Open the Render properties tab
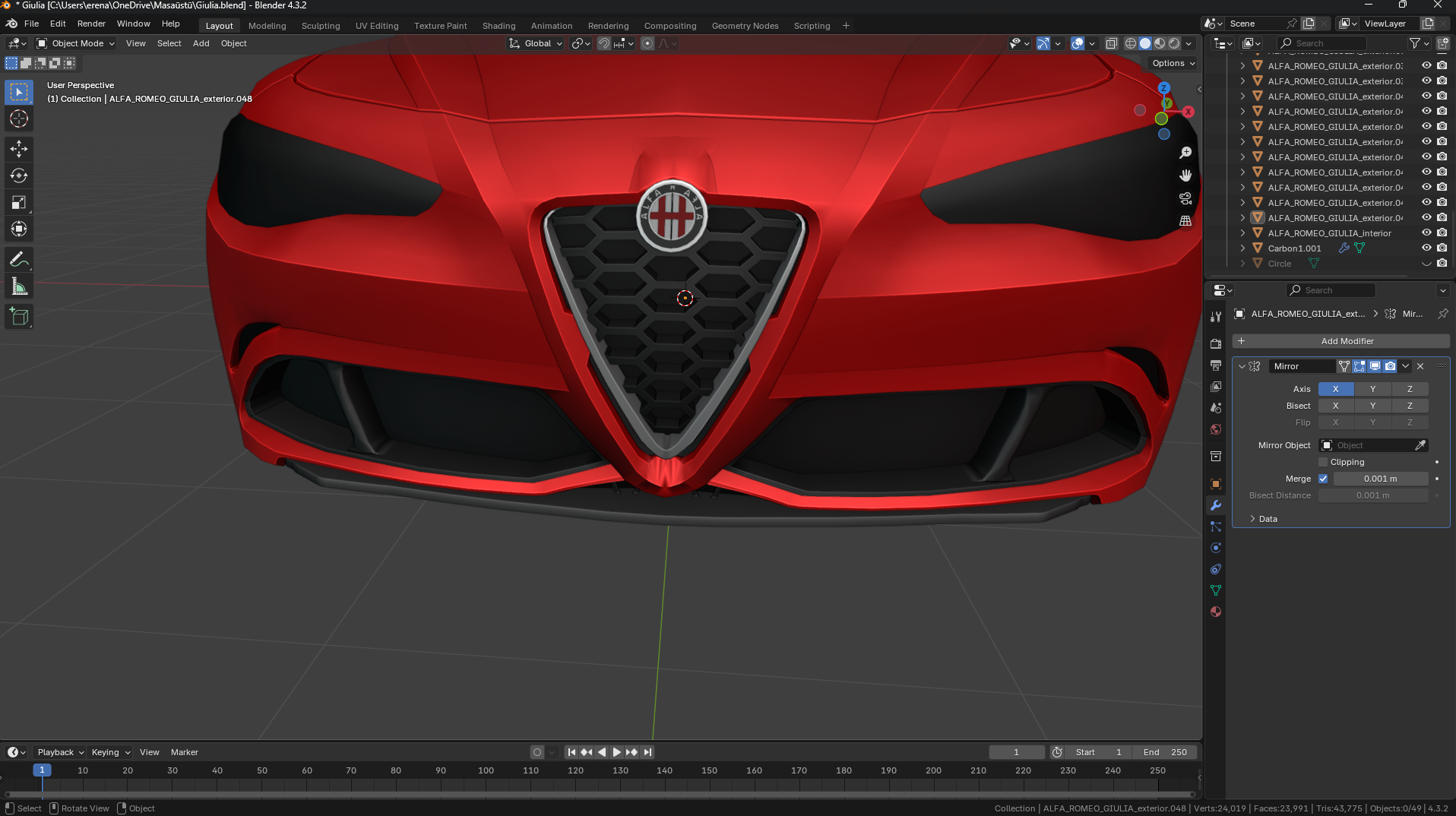 [1216, 343]
